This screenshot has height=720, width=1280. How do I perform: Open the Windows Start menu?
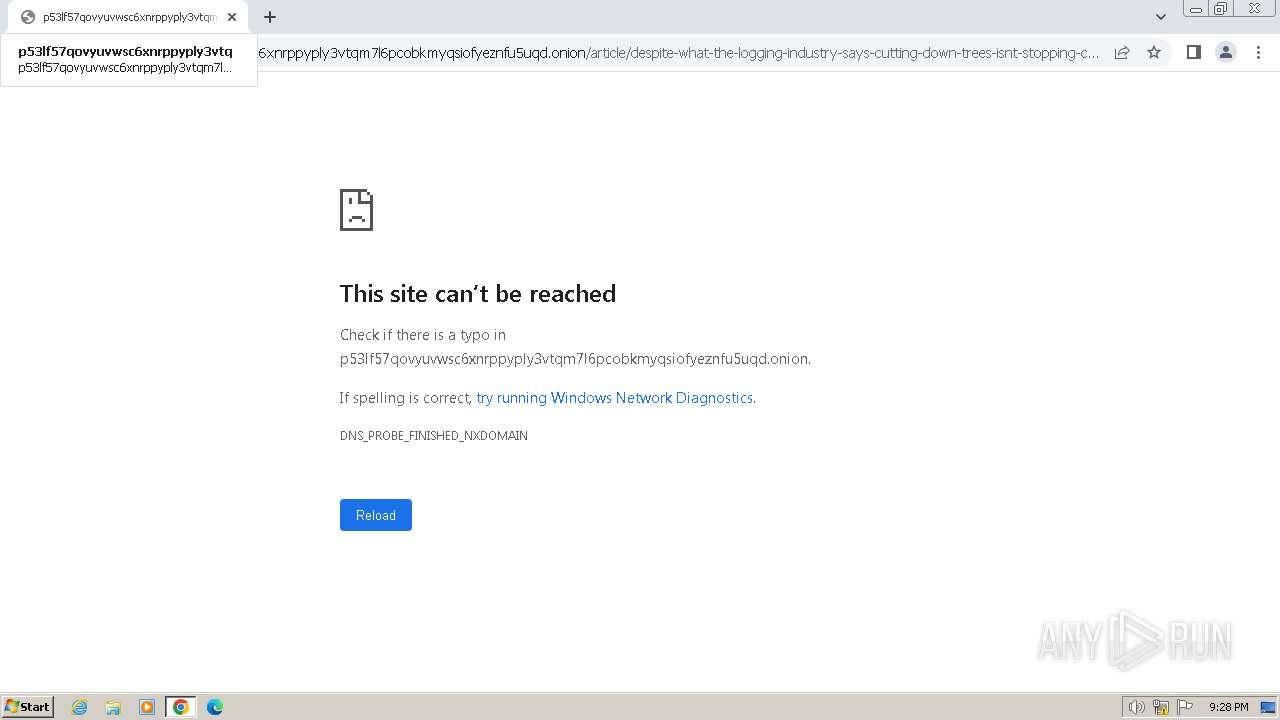tap(28, 707)
